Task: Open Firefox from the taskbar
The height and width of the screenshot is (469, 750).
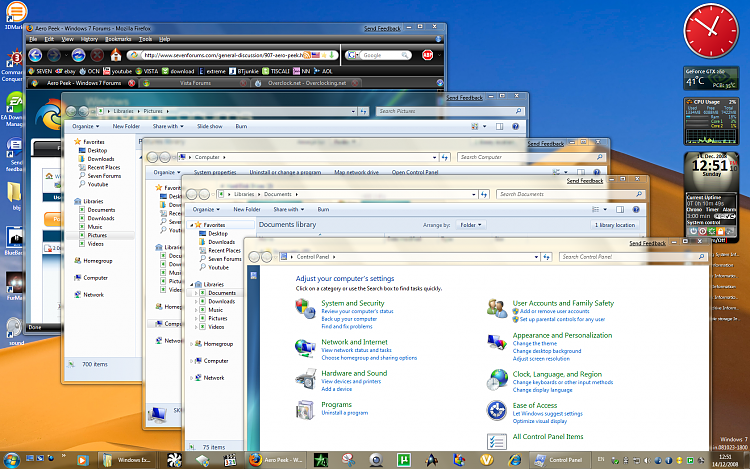Action: click(276, 460)
